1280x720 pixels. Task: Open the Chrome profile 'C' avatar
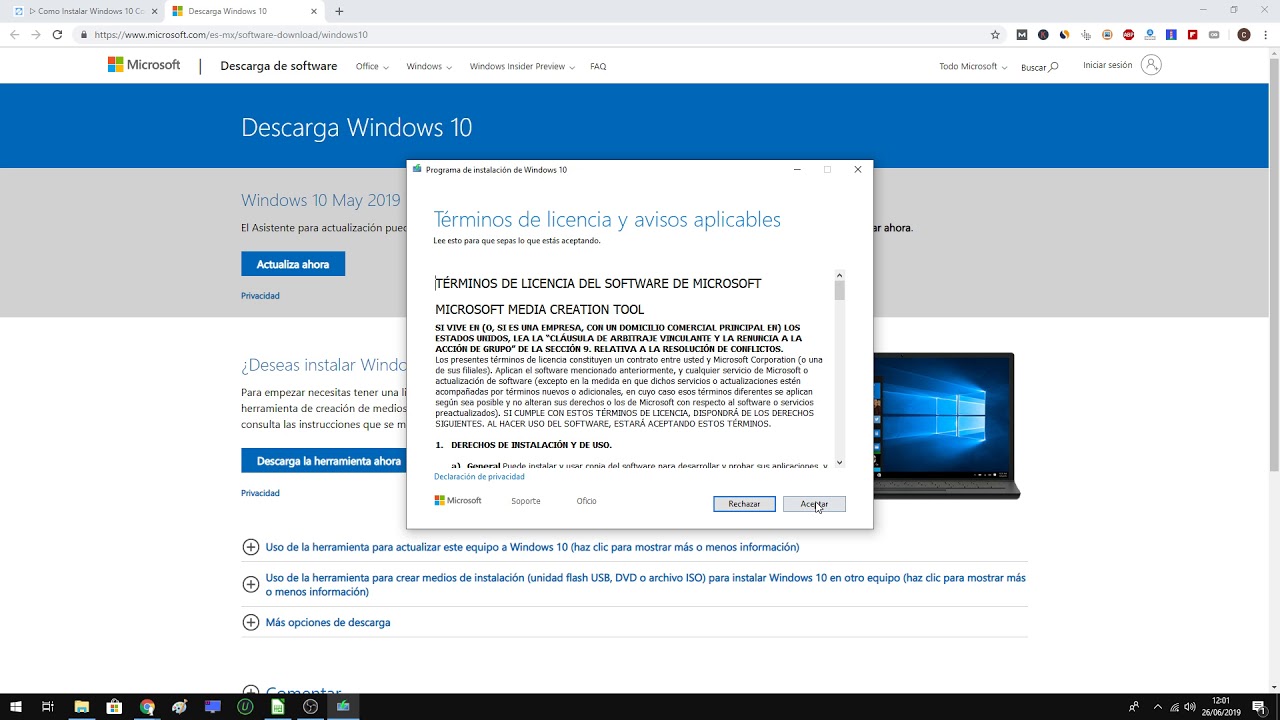(x=1244, y=34)
